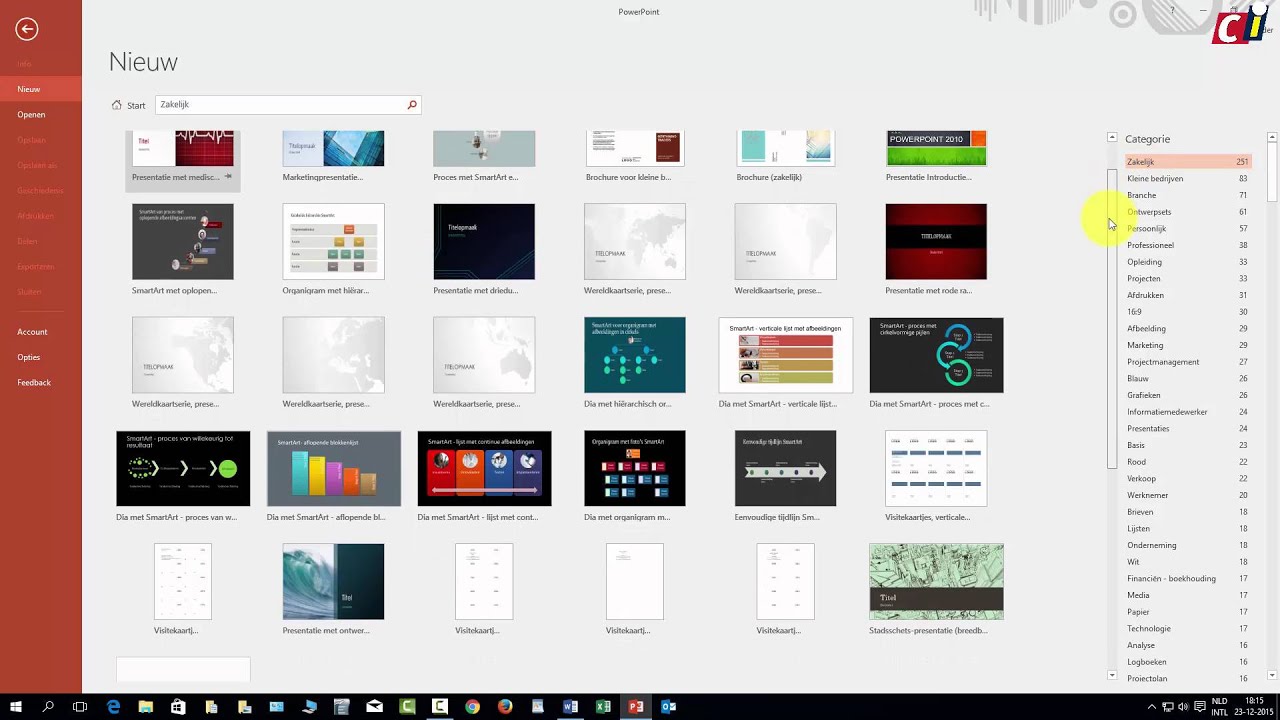Click the PowerPoint taskbar icon

pos(636,706)
